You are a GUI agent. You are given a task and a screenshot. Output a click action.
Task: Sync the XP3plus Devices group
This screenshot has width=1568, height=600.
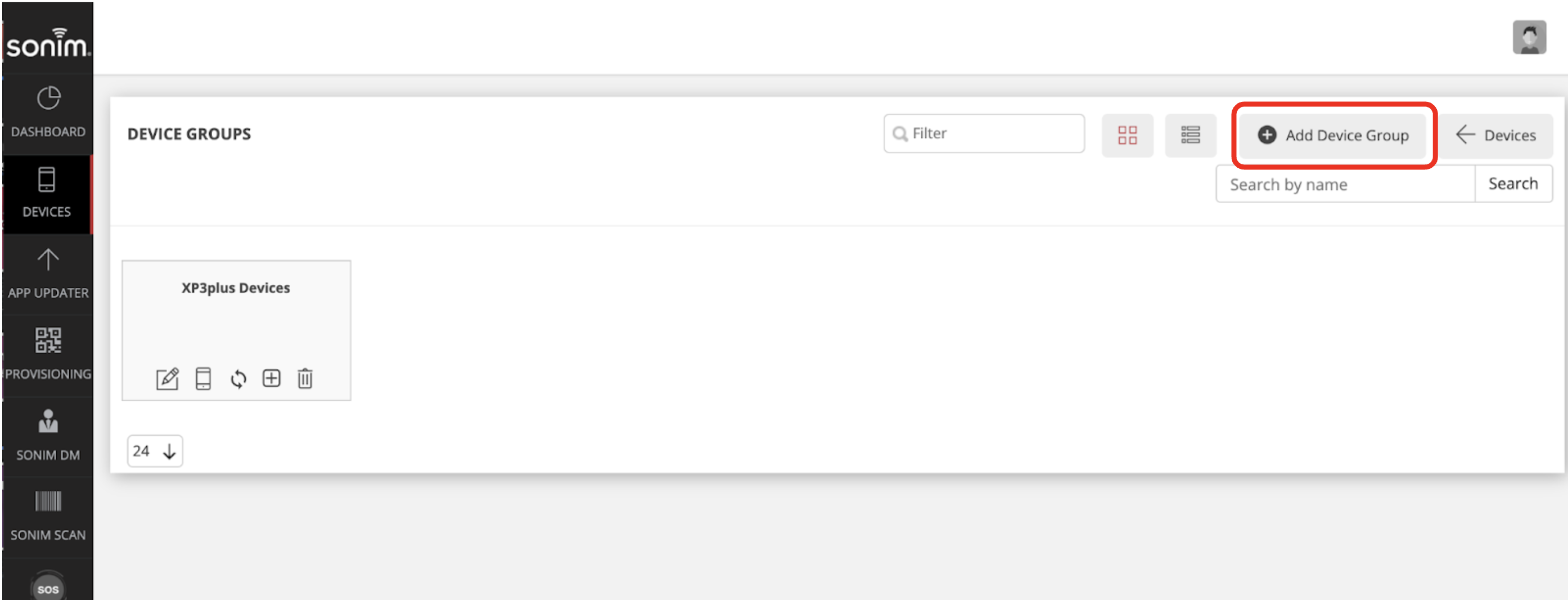tap(238, 379)
